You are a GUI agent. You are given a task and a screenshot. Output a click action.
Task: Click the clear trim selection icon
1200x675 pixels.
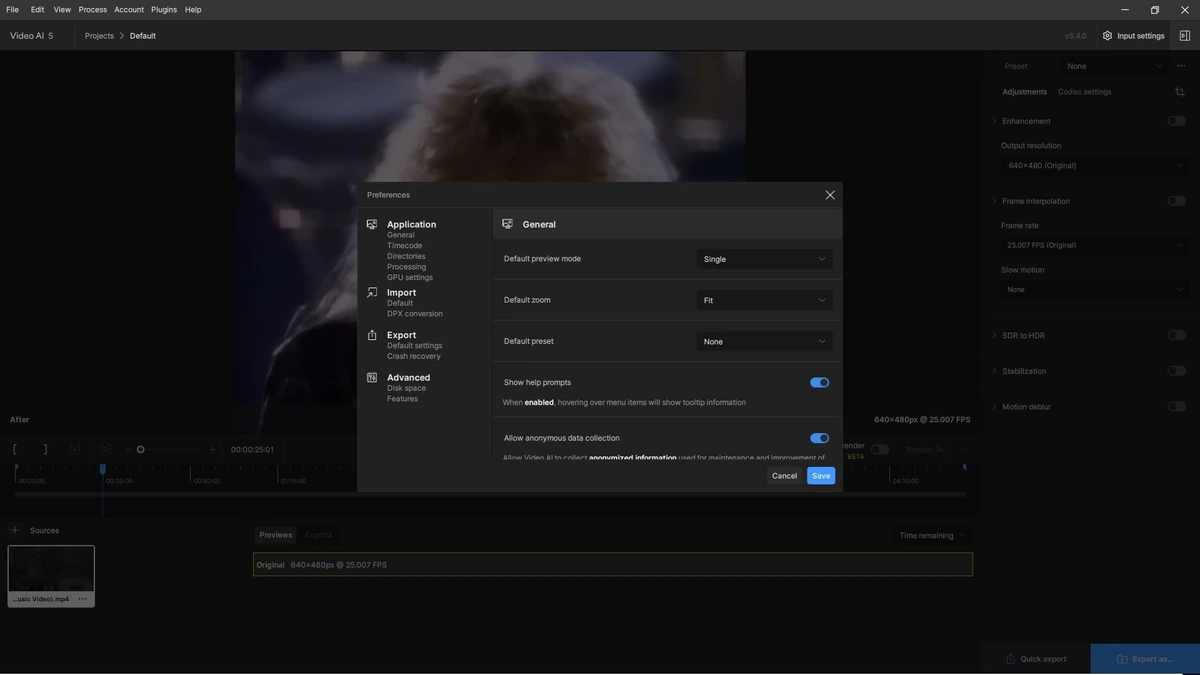click(x=75, y=450)
